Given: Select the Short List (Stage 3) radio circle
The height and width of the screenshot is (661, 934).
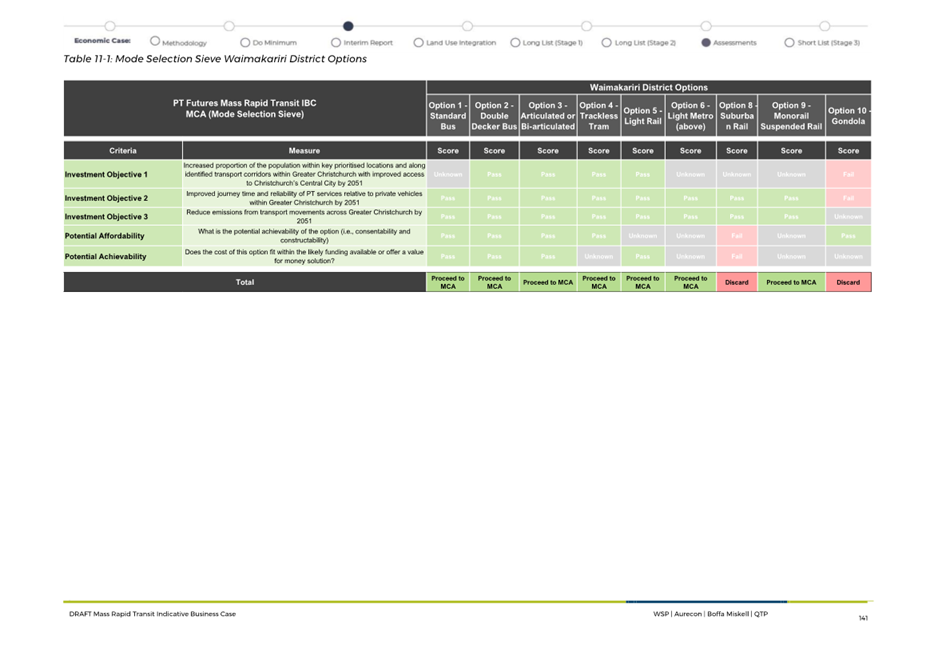Looking at the screenshot, I should click(x=789, y=42).
